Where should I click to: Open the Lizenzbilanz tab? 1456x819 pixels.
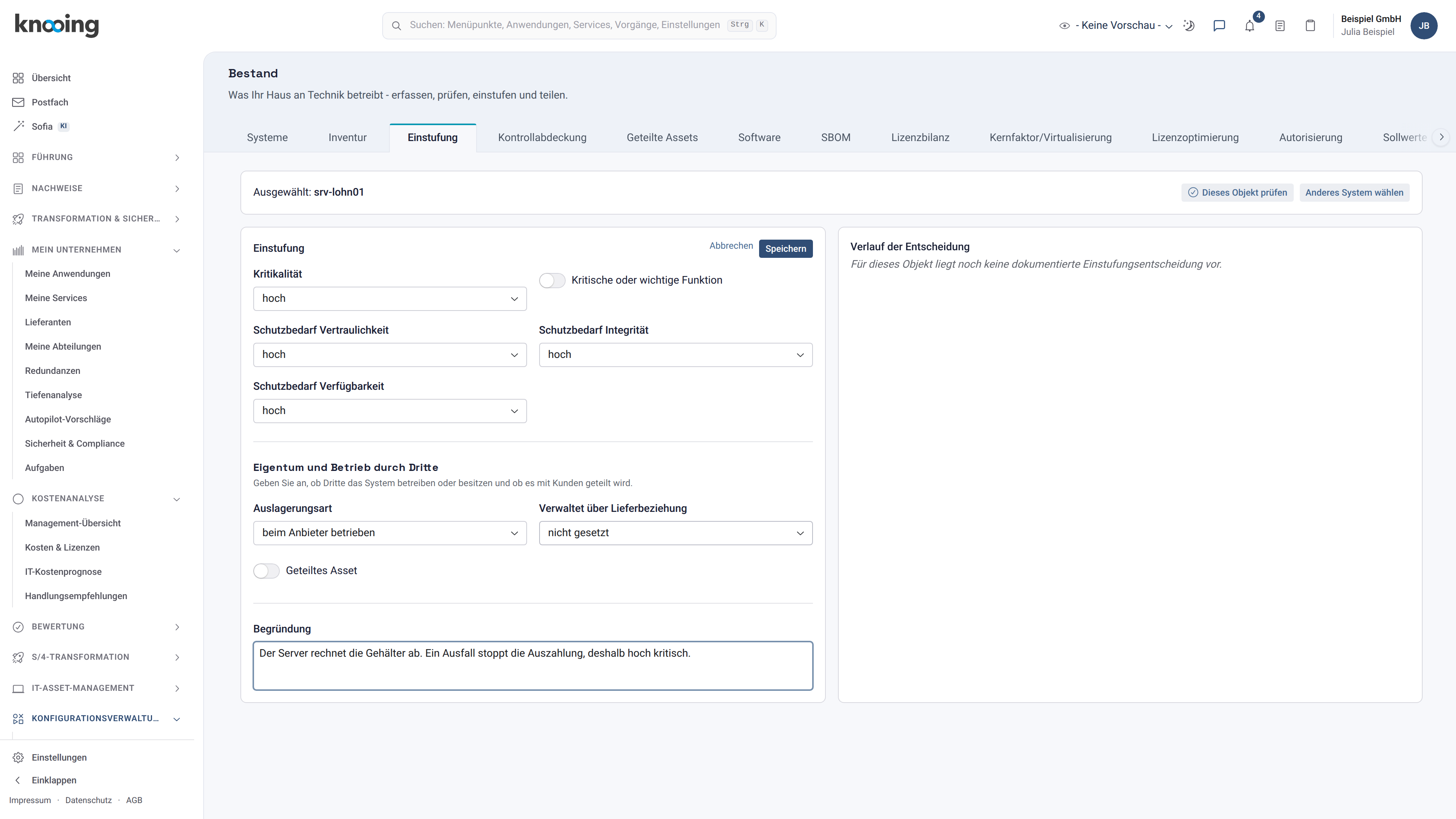920,137
